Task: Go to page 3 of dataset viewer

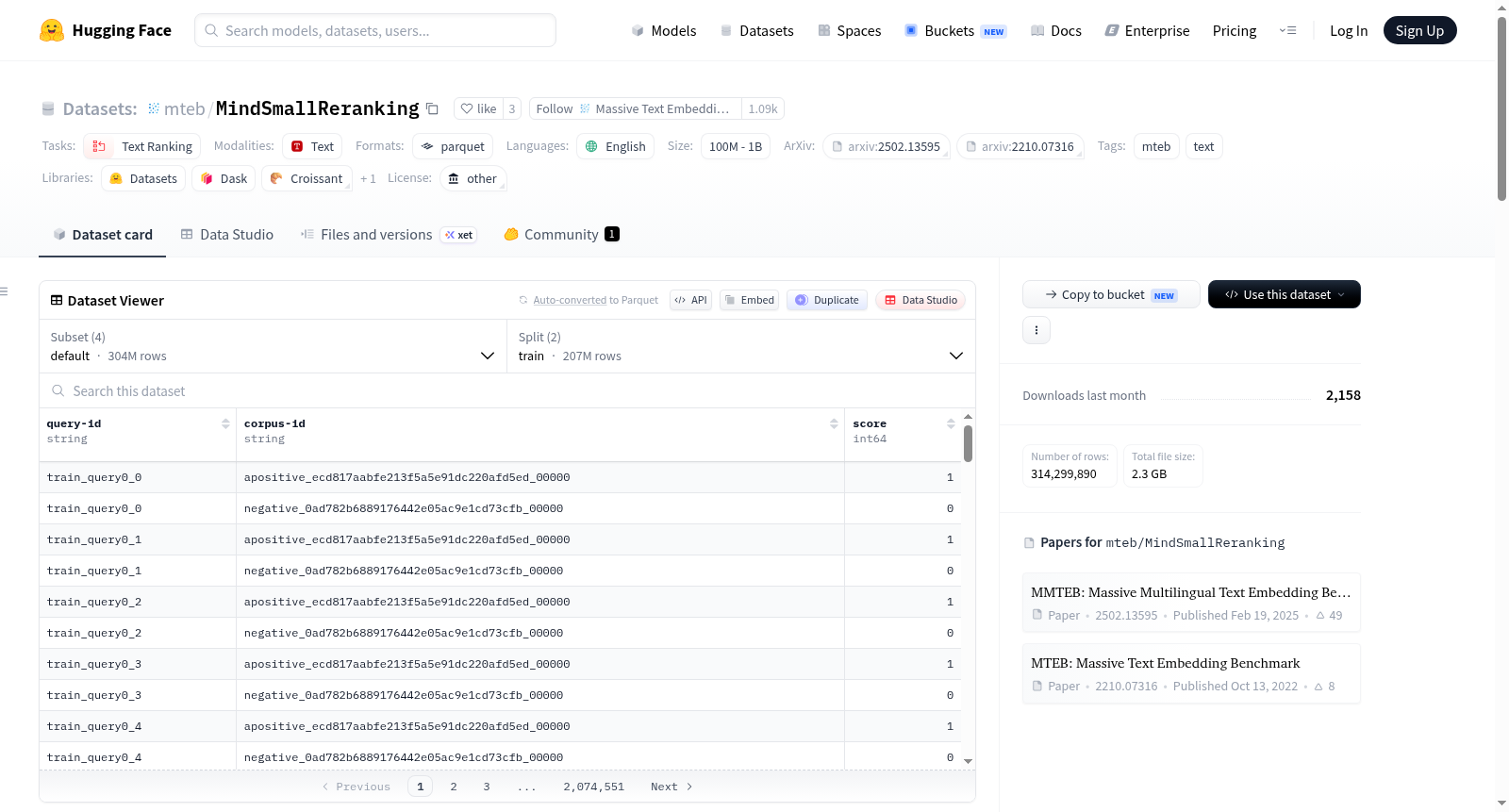Action: 487,787
